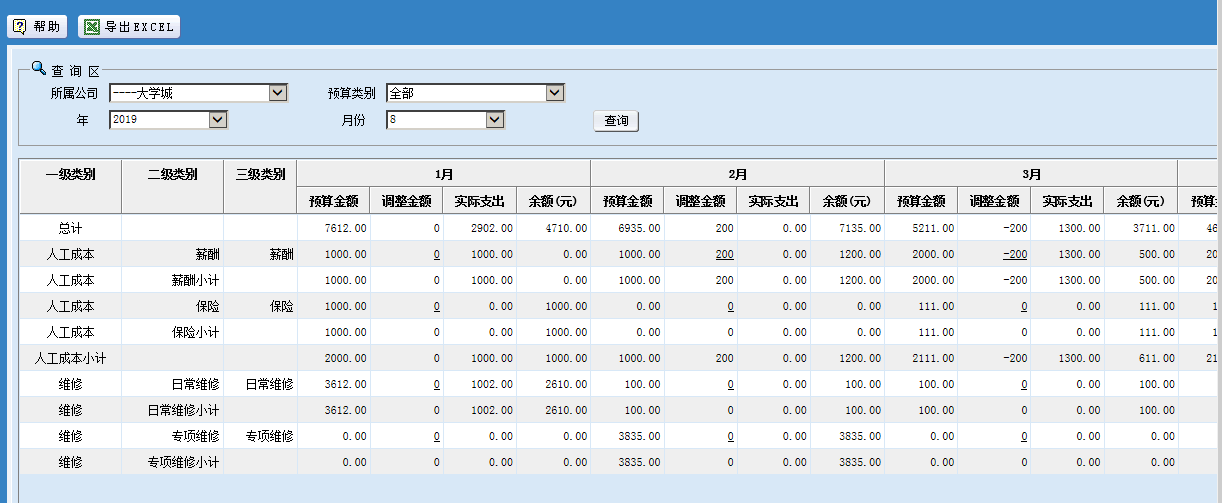The width and height of the screenshot is (1222, 503).
Task: Click 1月 调整金额 link in 日常维修 detail row
Action: [437, 384]
